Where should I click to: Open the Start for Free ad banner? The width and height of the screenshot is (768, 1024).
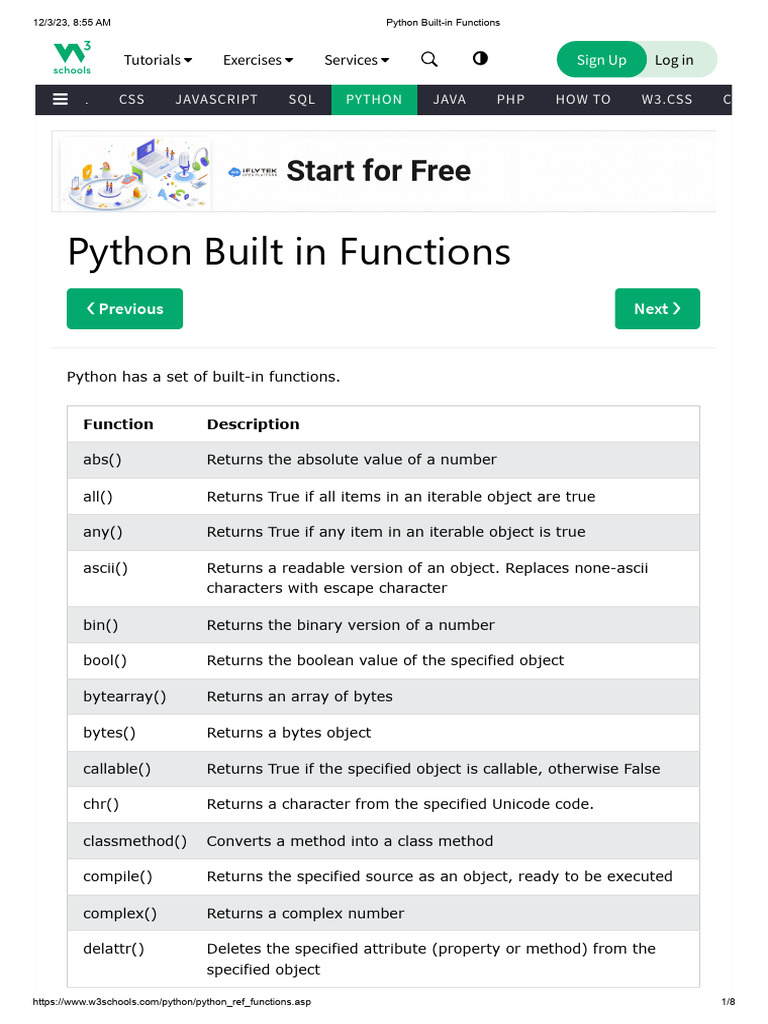point(378,171)
